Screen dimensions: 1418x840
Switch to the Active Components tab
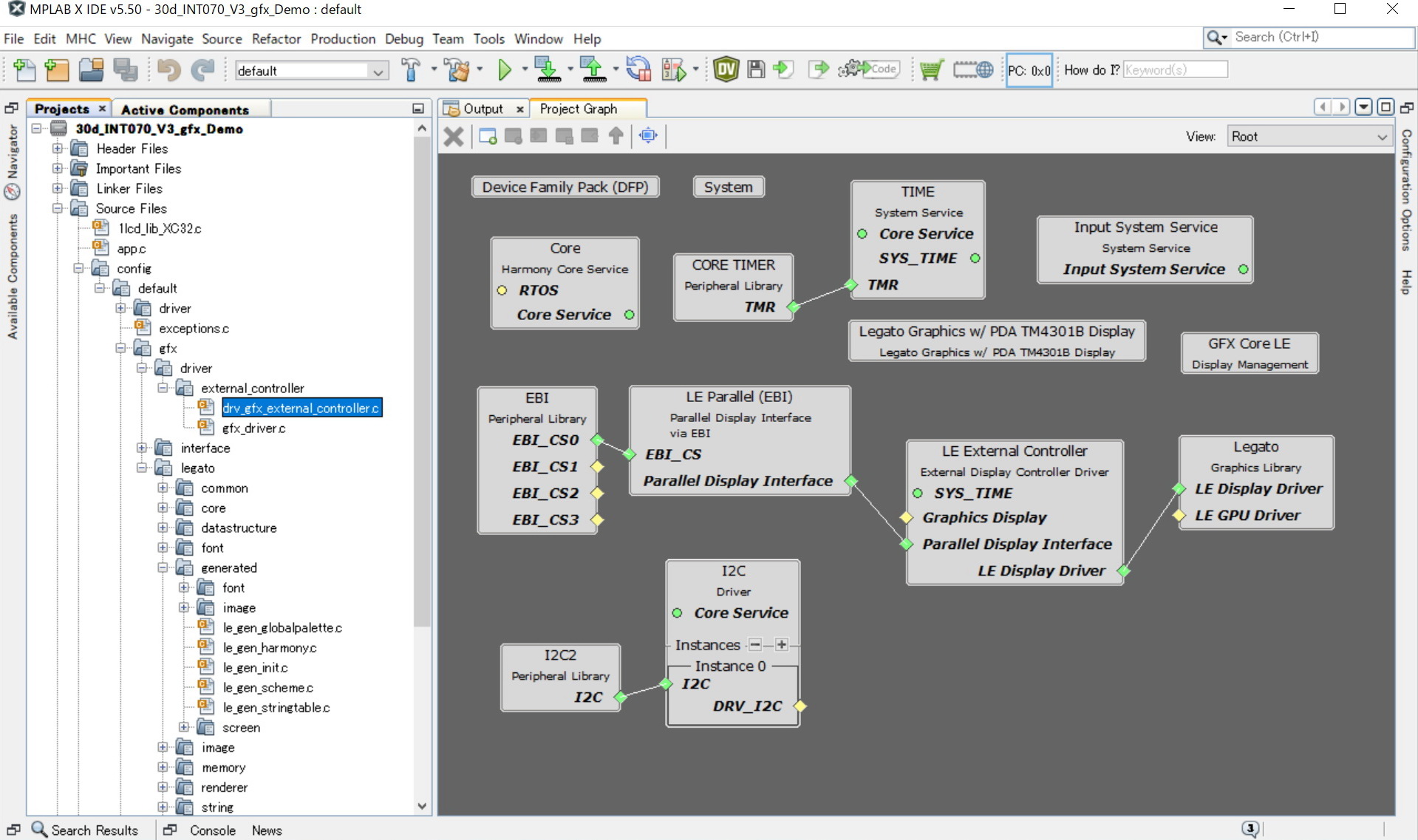pyautogui.click(x=185, y=109)
